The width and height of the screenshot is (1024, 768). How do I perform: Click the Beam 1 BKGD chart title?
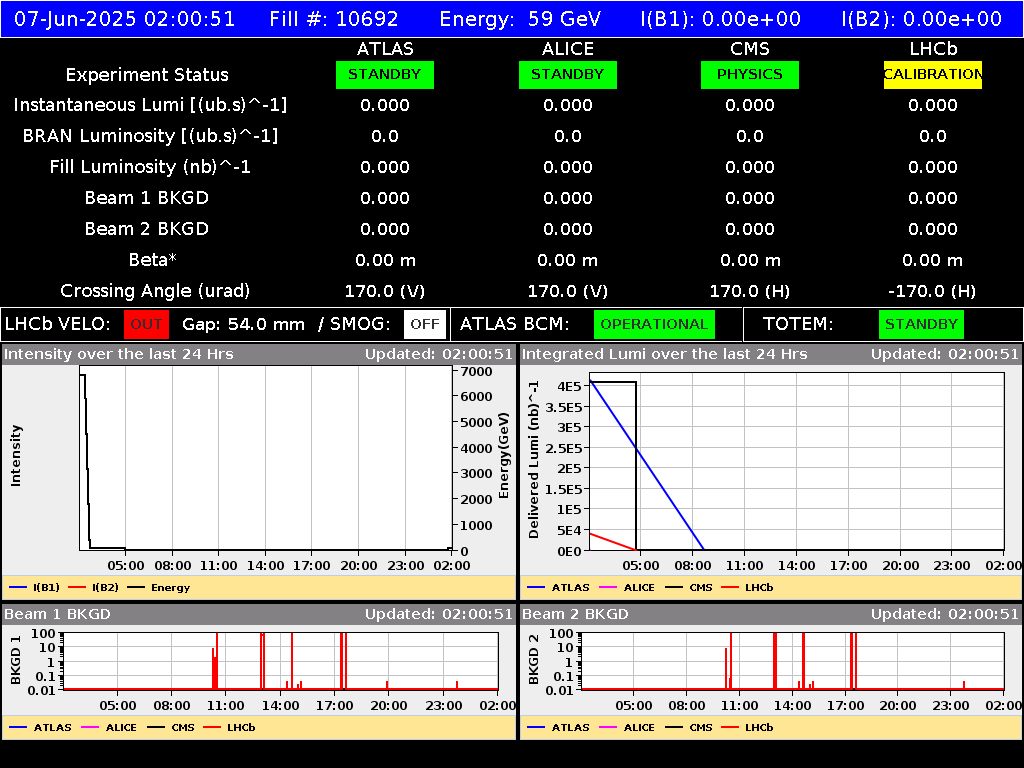coord(57,615)
